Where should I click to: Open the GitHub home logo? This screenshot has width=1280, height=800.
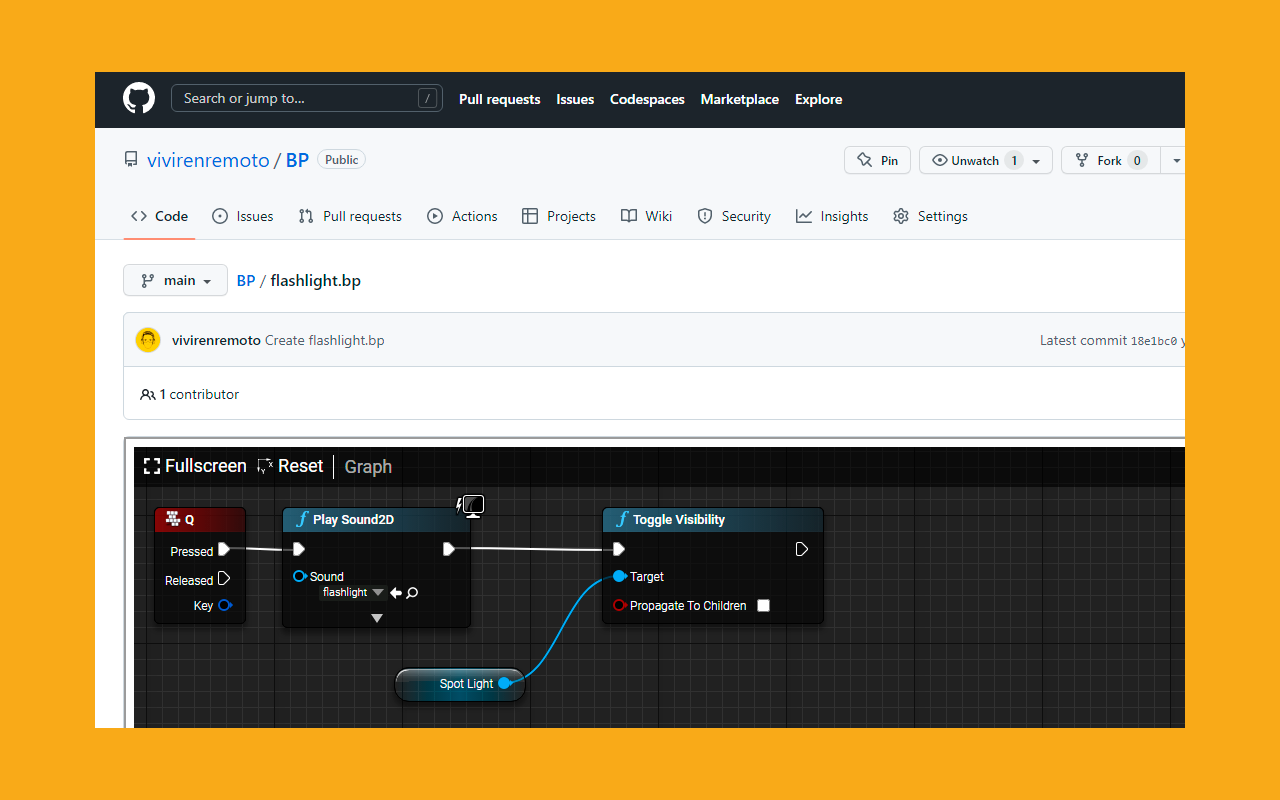coord(139,98)
